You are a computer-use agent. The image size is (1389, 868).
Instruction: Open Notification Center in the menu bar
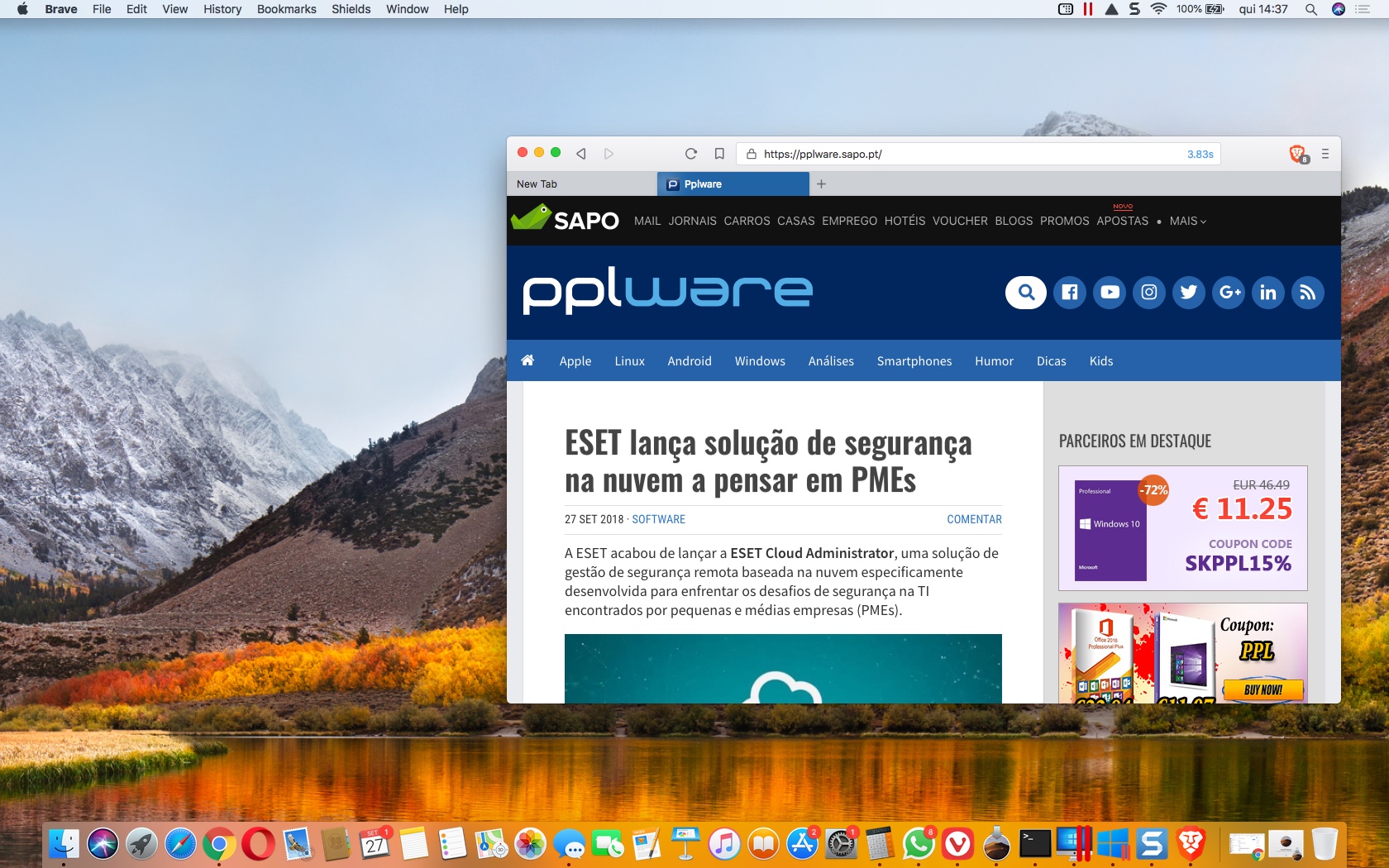tap(1363, 9)
